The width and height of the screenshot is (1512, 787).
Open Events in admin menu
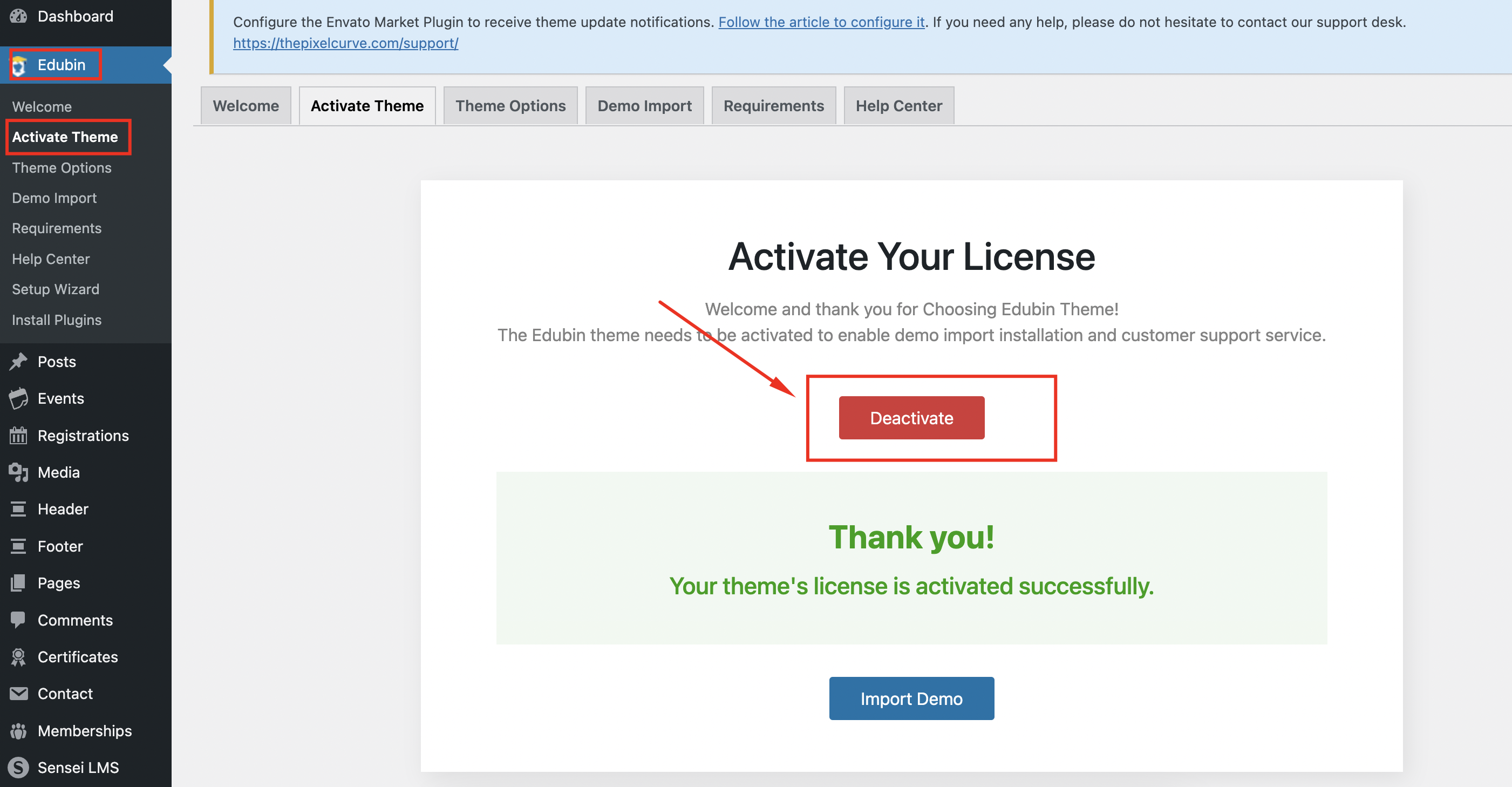86,399
